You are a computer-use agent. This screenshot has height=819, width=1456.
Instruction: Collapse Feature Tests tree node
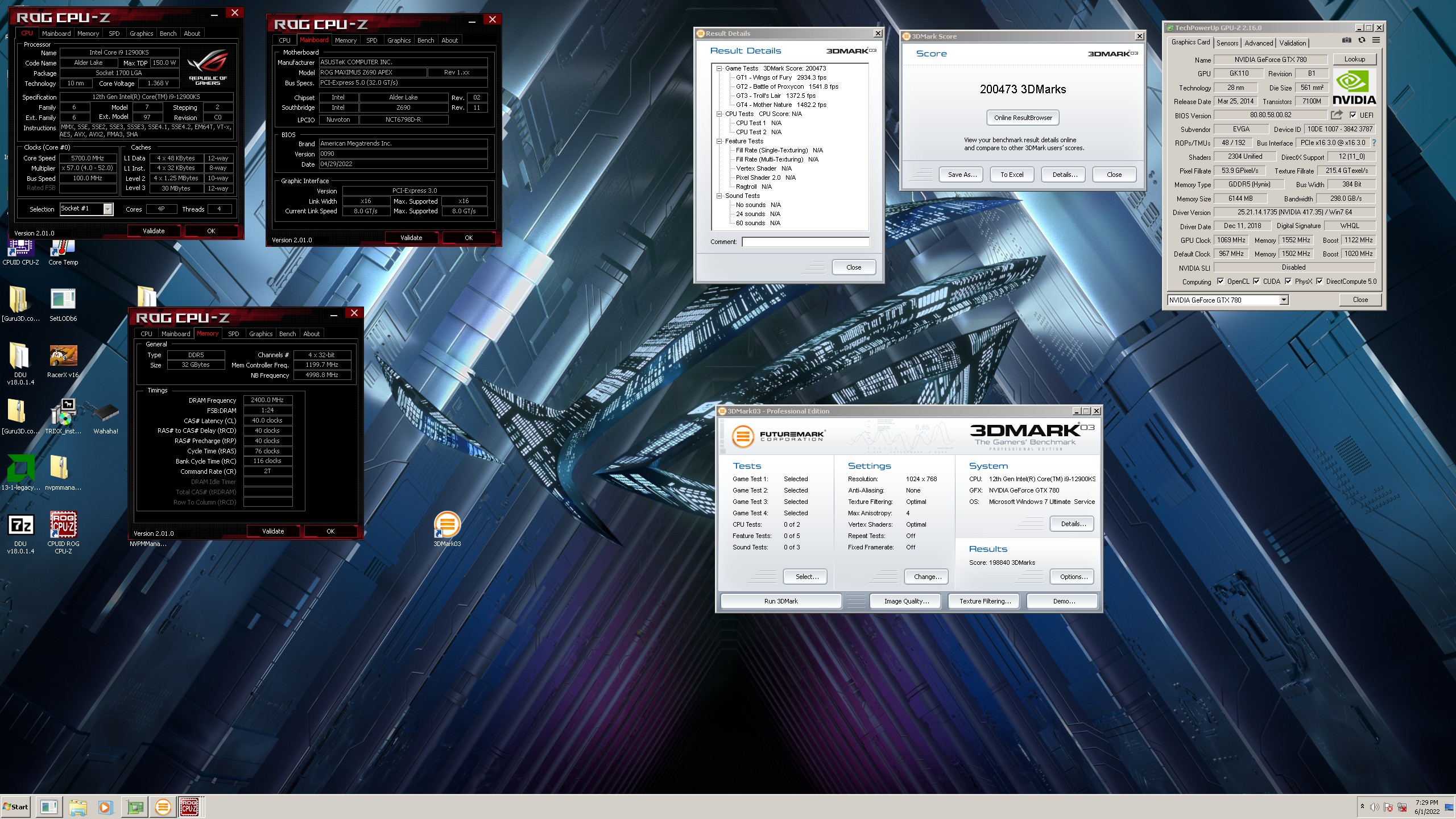[x=719, y=141]
